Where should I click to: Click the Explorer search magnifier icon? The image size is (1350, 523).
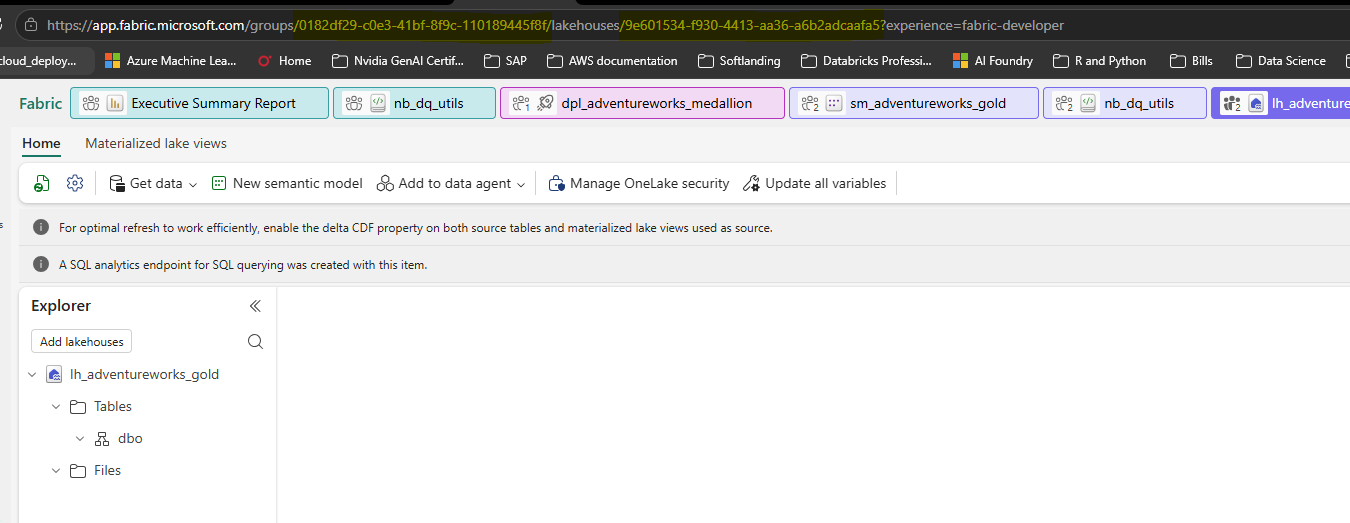pos(255,342)
